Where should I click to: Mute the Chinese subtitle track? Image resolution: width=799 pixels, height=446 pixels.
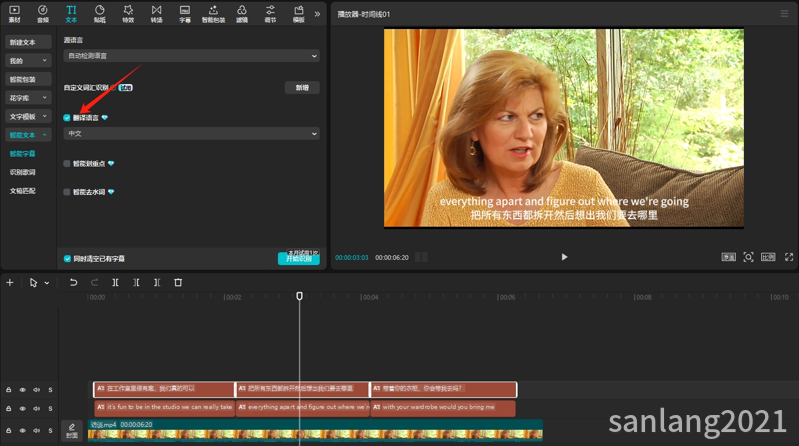pyautogui.click(x=37, y=390)
